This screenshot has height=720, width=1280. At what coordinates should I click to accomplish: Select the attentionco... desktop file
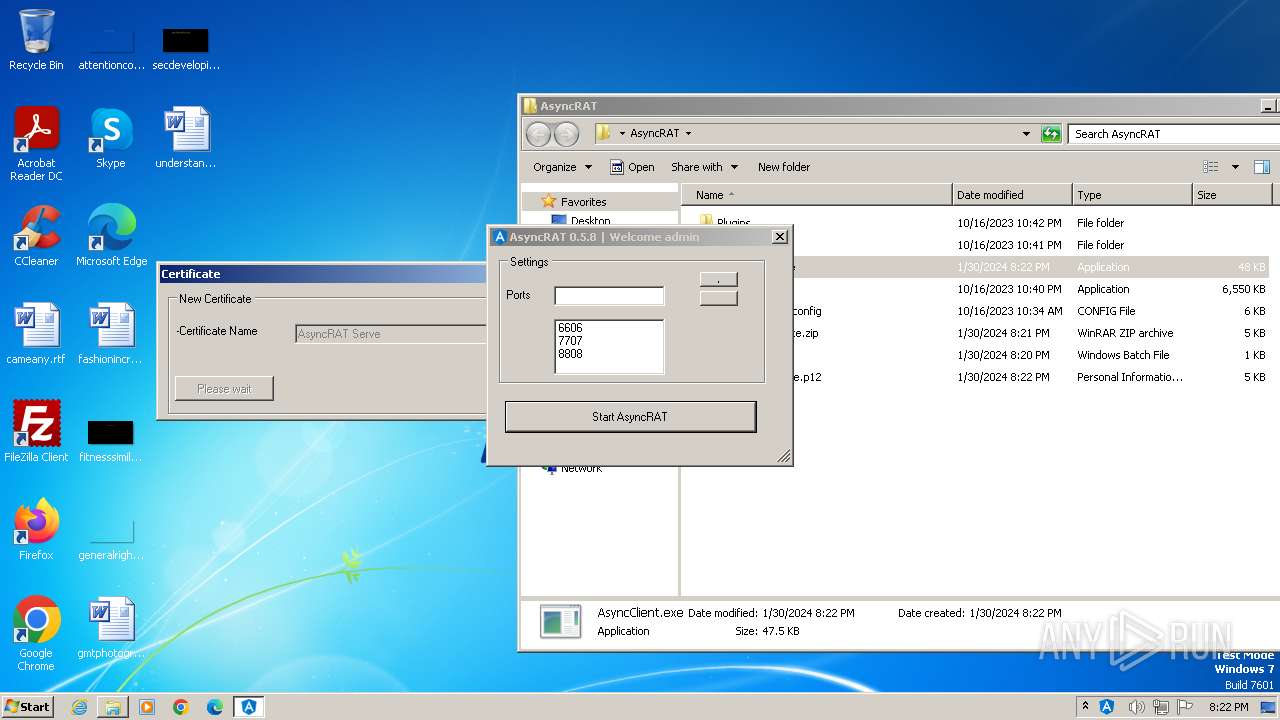coord(111,48)
